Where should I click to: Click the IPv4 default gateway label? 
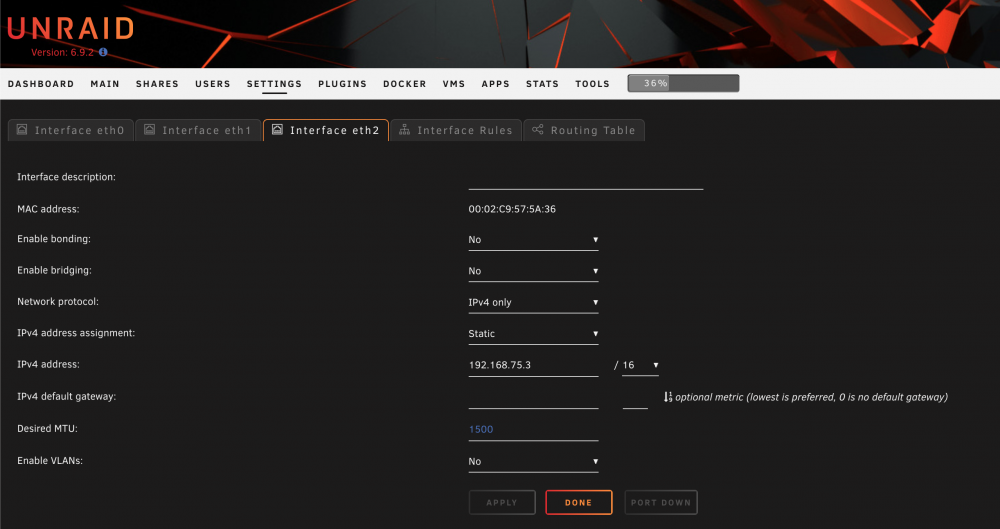tap(66, 396)
